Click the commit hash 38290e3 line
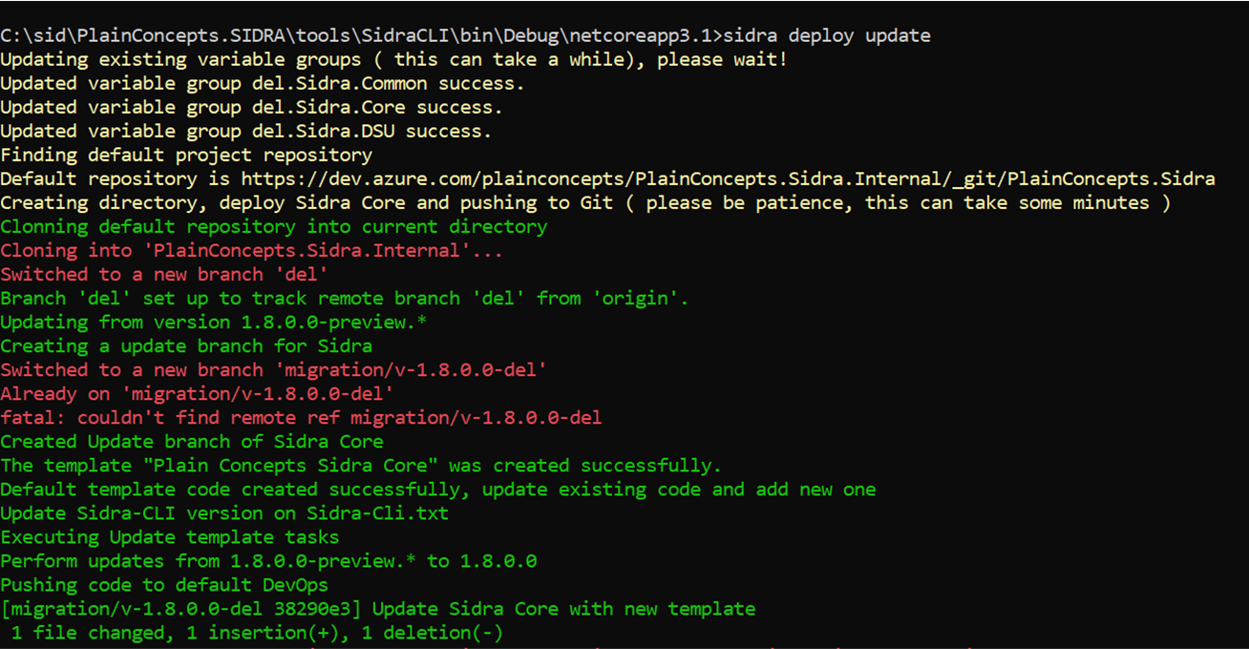1249x649 pixels. (x=377, y=609)
